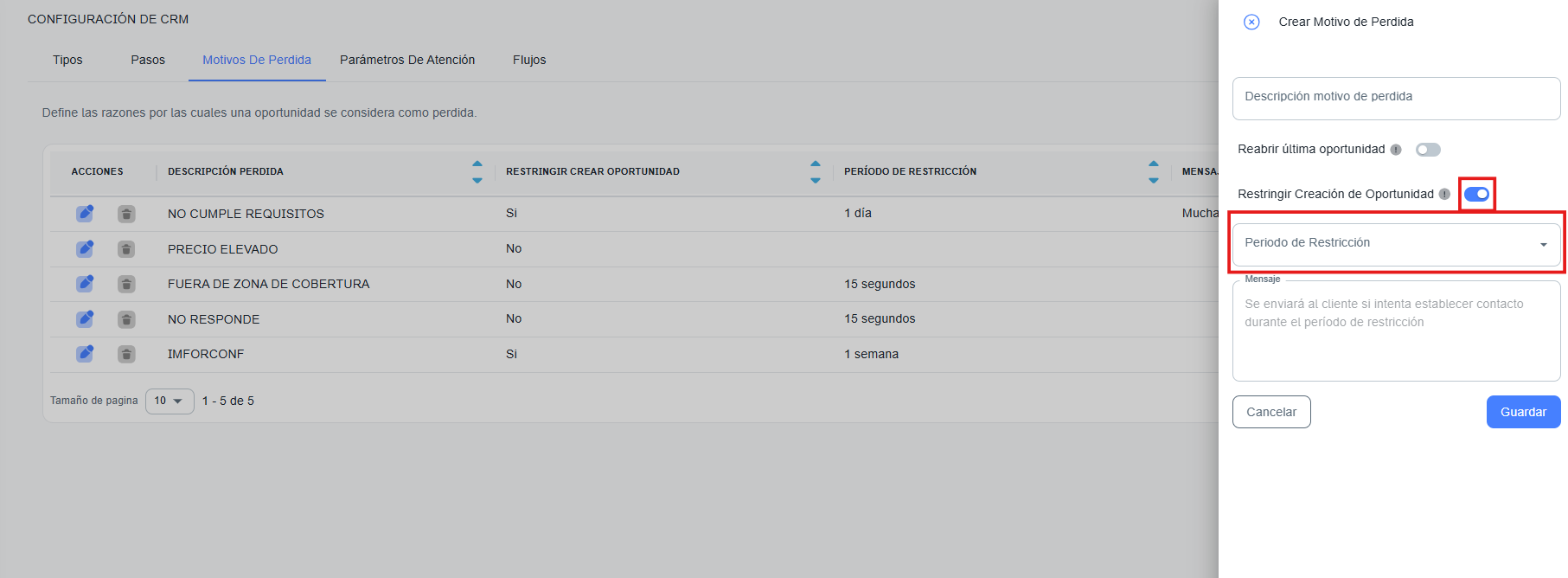Viewport: 1568px width, 578px height.
Task: Open the page size dropdown showing 10
Action: [x=170, y=401]
